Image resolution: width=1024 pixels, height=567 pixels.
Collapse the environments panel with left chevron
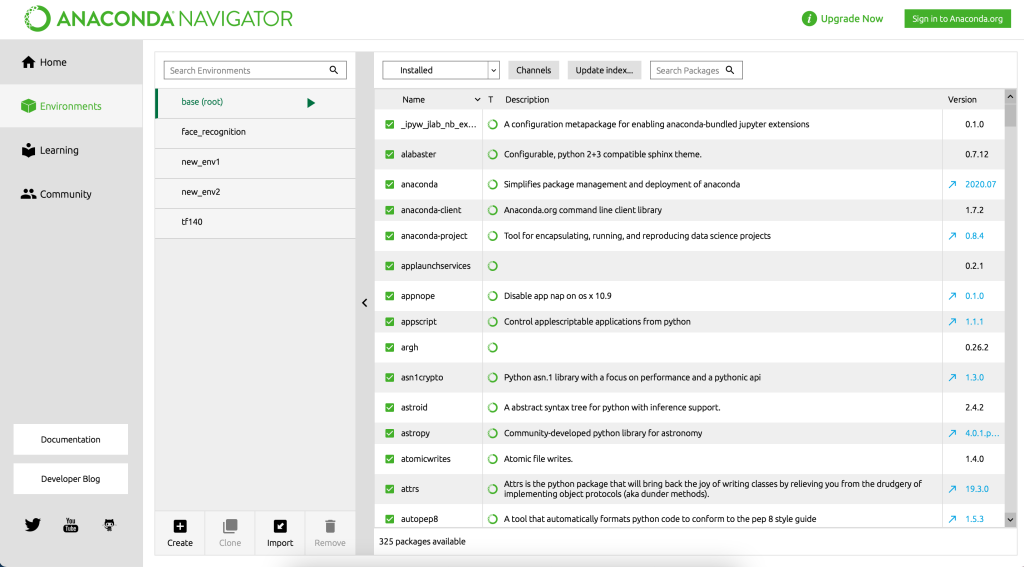[364, 303]
